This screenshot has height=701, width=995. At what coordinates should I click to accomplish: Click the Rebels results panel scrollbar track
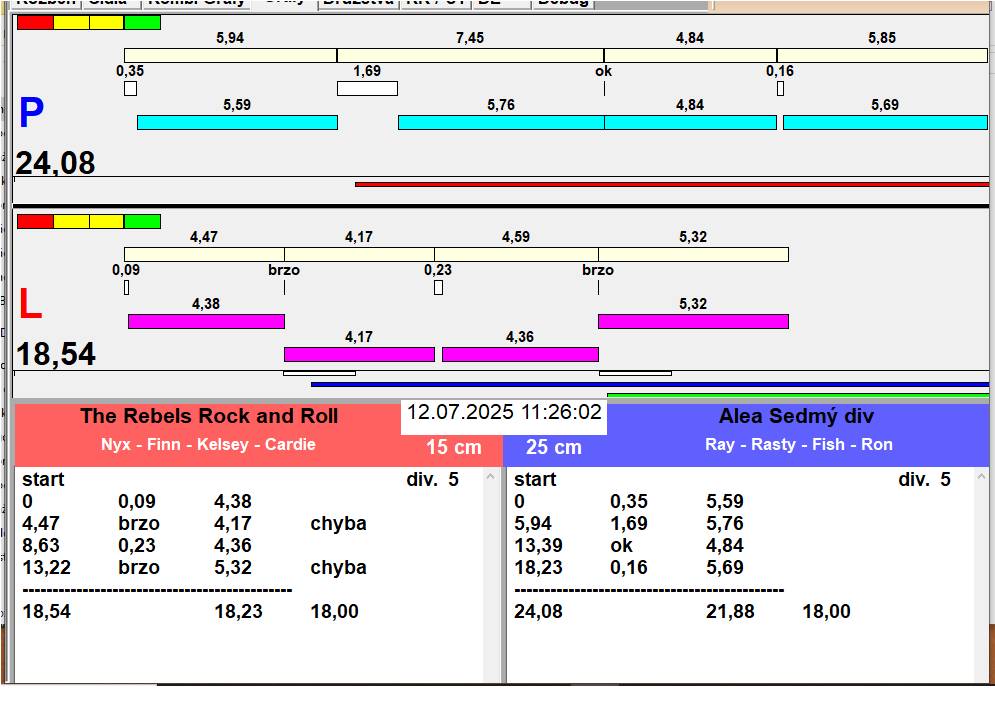490,575
